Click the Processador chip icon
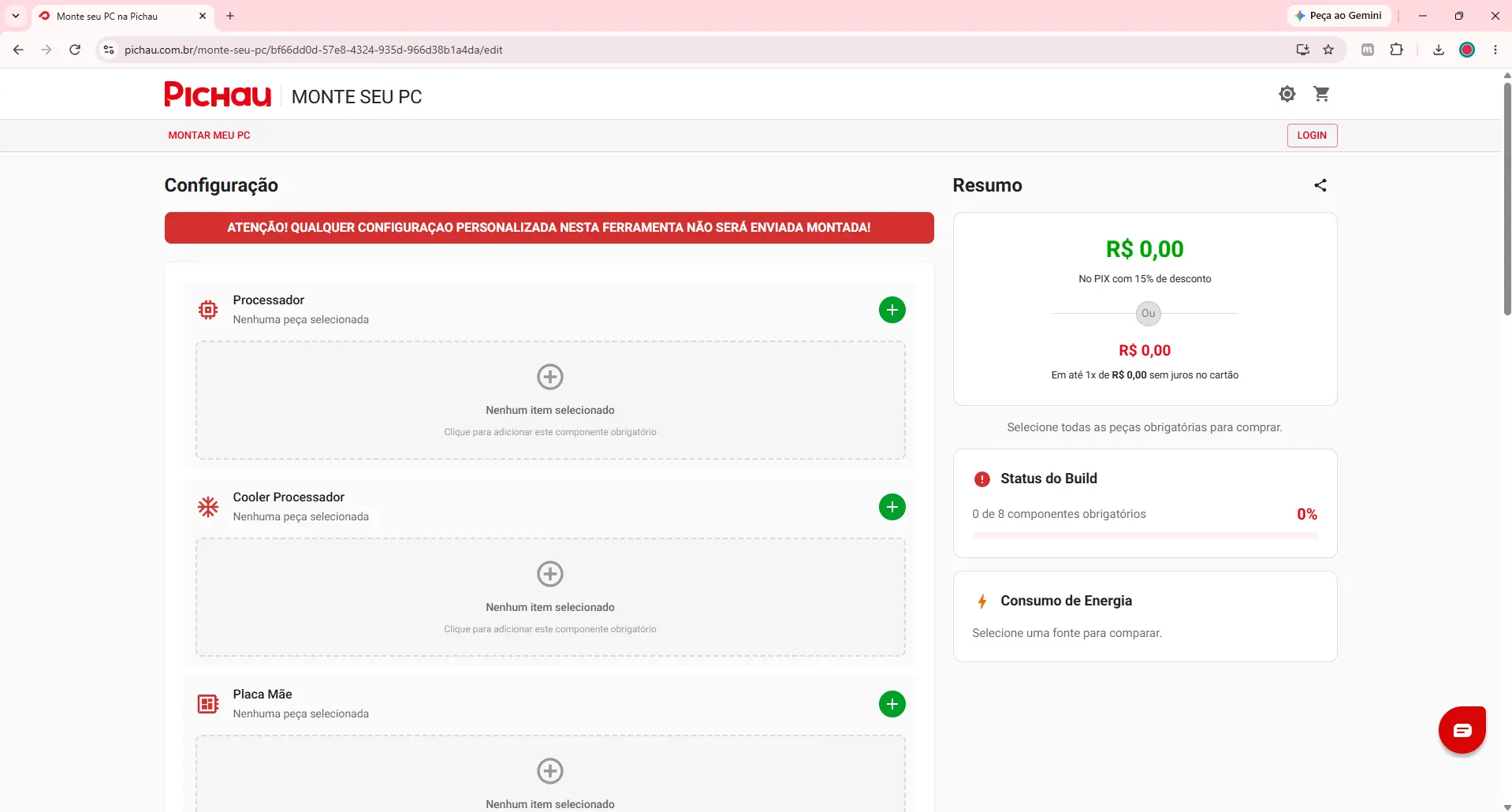This screenshot has height=812, width=1512. (208, 310)
